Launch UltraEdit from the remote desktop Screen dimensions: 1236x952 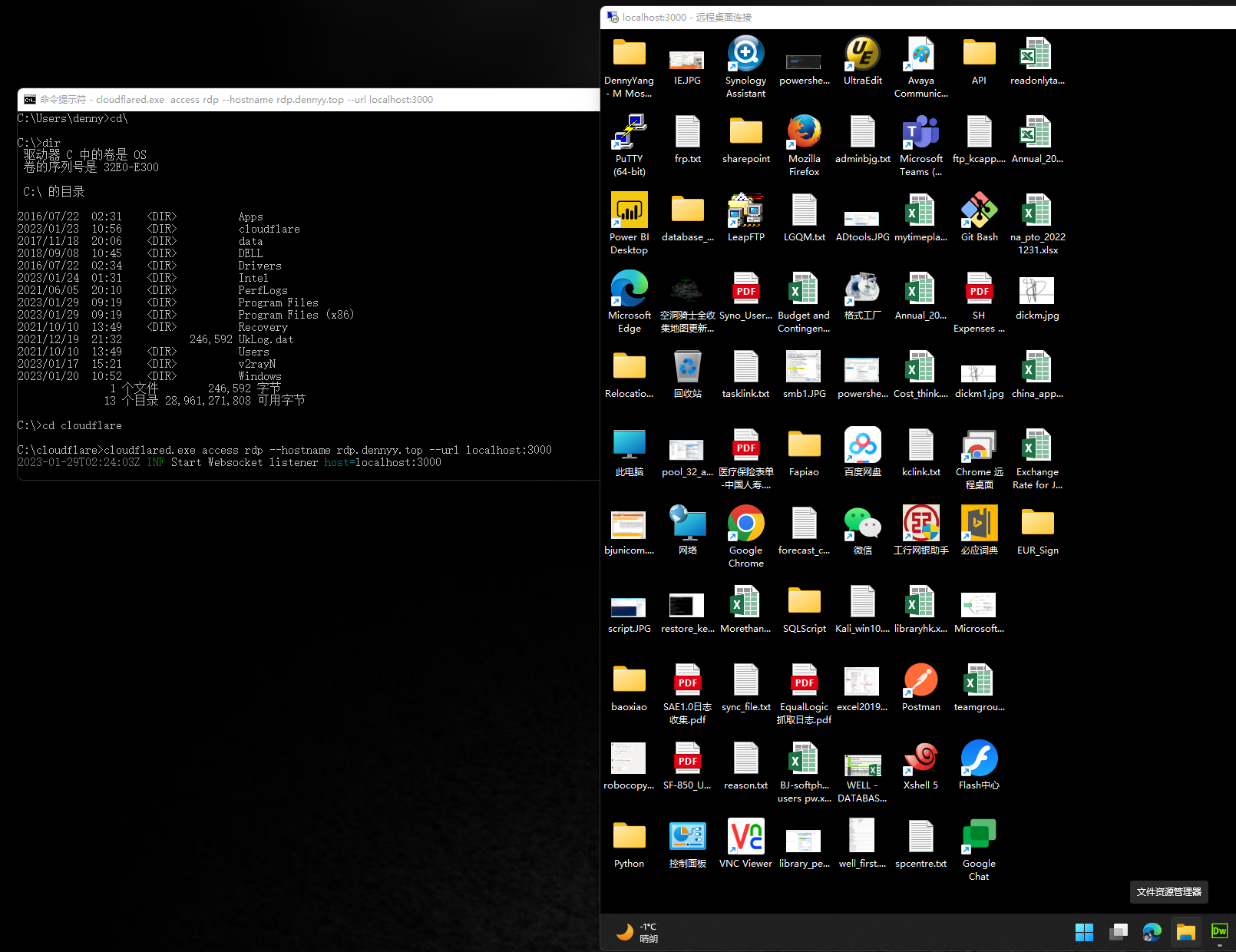(862, 61)
